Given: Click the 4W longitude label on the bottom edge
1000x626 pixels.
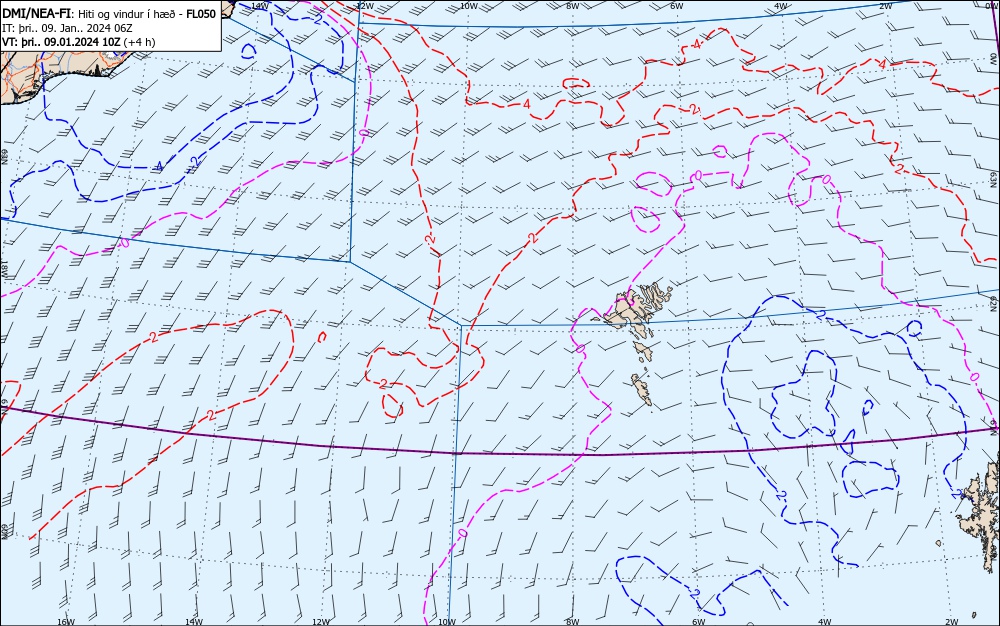Looking at the screenshot, I should coord(825,622).
